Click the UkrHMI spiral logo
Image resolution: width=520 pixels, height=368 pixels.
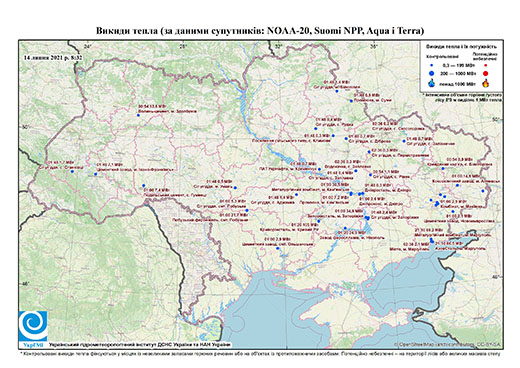(x=33, y=326)
